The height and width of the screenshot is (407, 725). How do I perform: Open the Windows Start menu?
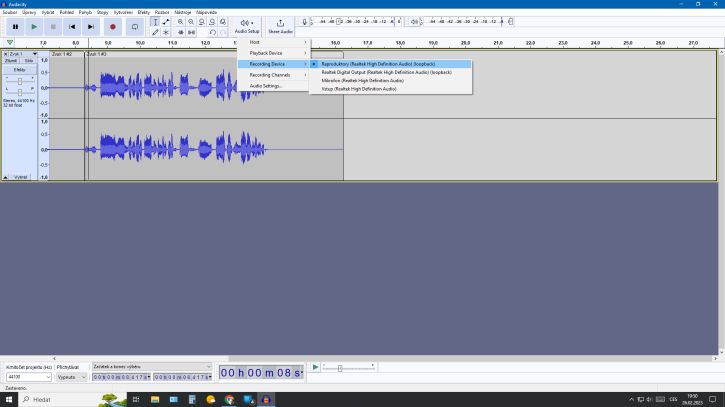point(9,399)
